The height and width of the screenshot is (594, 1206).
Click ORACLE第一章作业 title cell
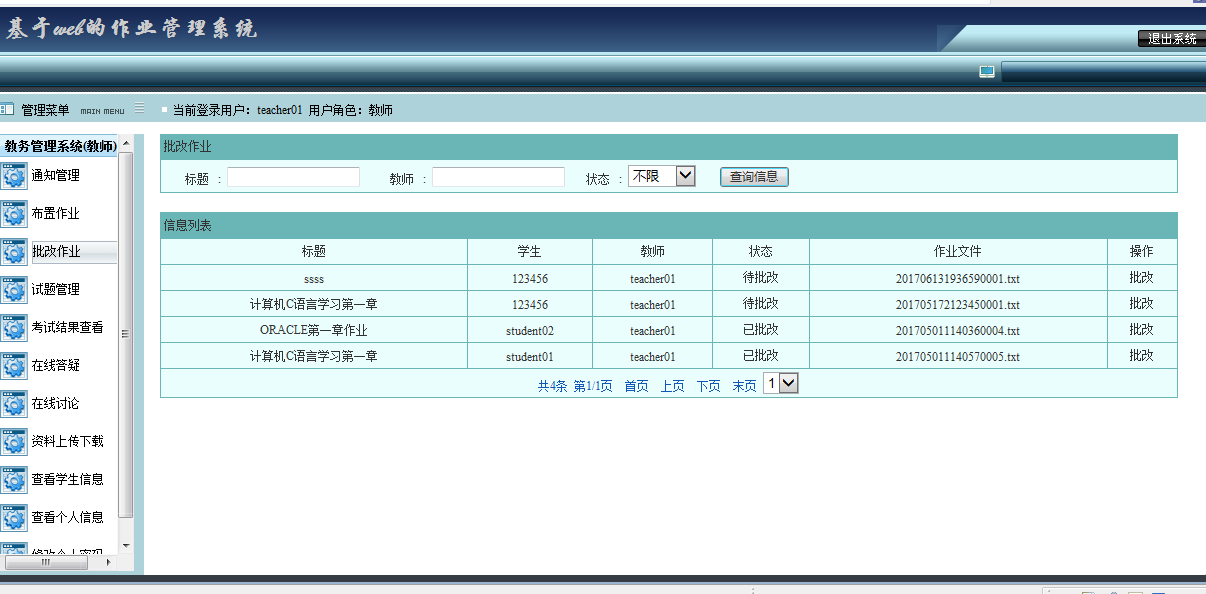pyautogui.click(x=314, y=331)
